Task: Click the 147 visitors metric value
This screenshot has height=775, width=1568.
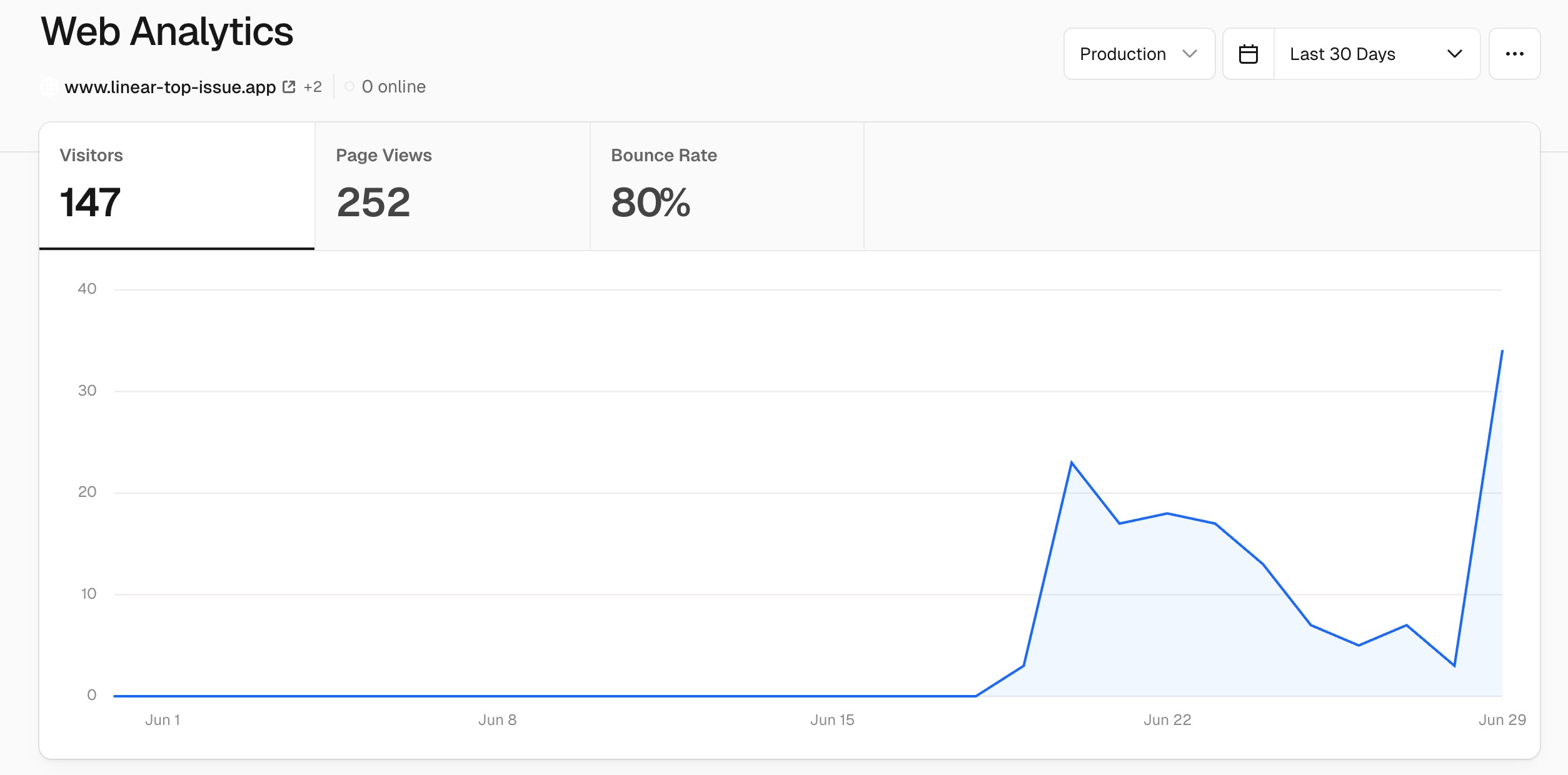Action: [89, 202]
